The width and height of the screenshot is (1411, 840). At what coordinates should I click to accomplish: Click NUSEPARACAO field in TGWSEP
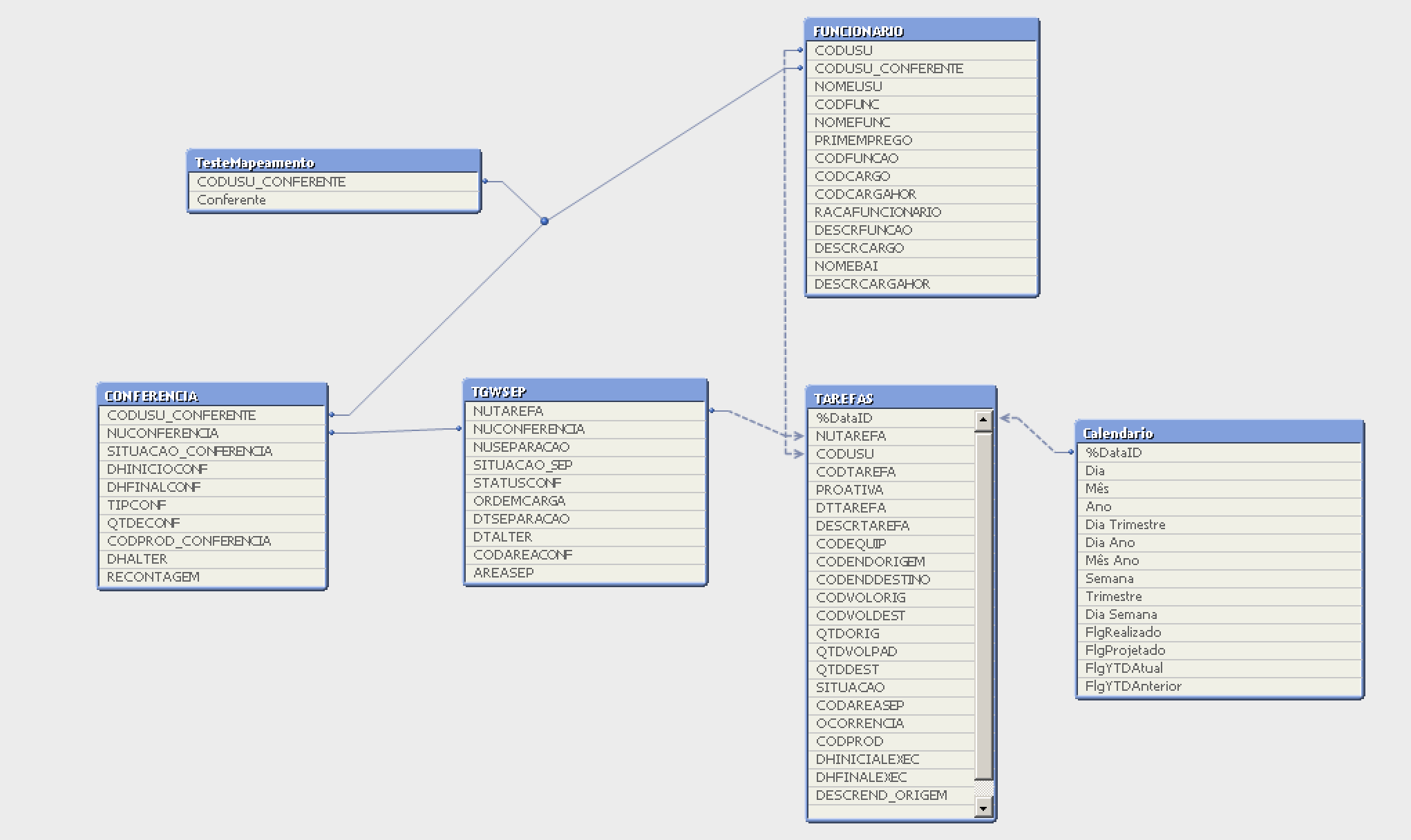tap(521, 447)
